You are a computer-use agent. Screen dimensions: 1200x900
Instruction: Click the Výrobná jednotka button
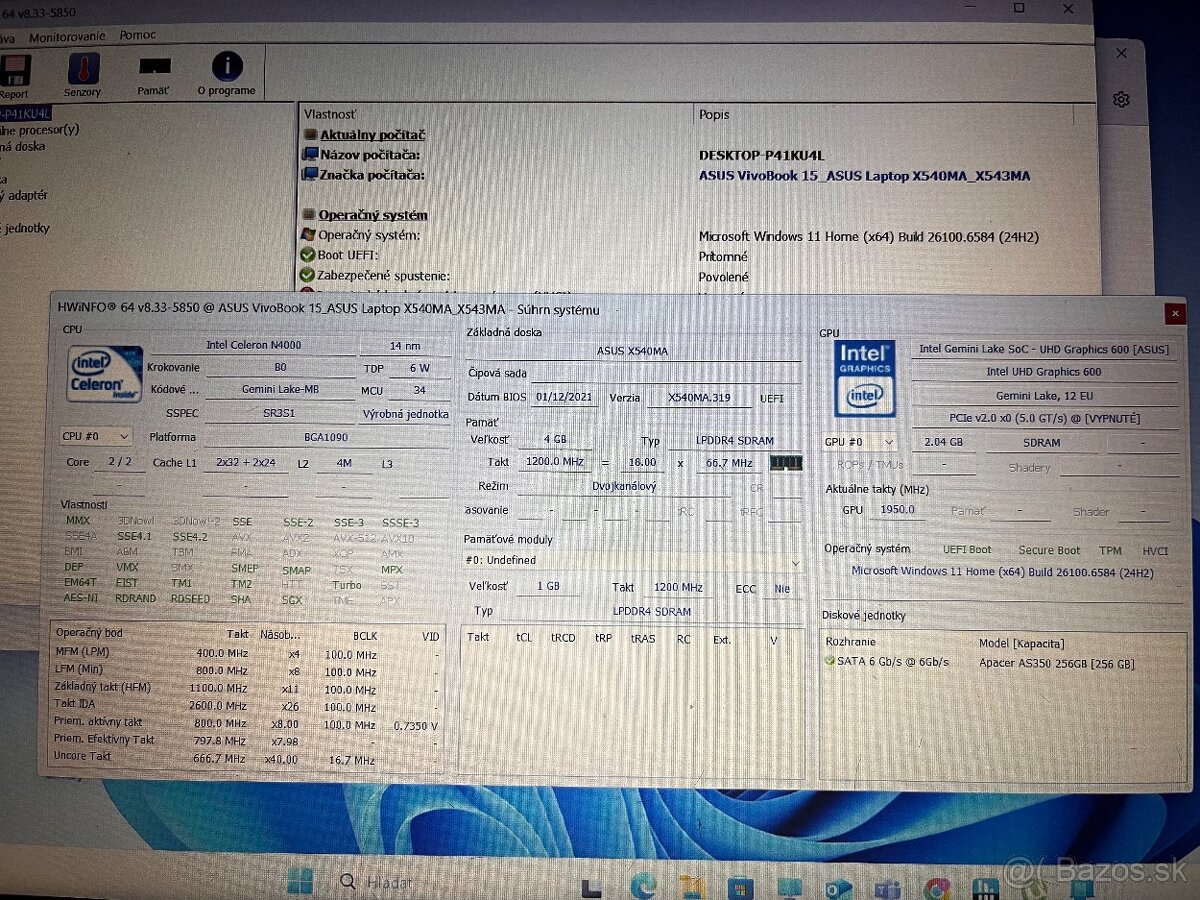404,414
